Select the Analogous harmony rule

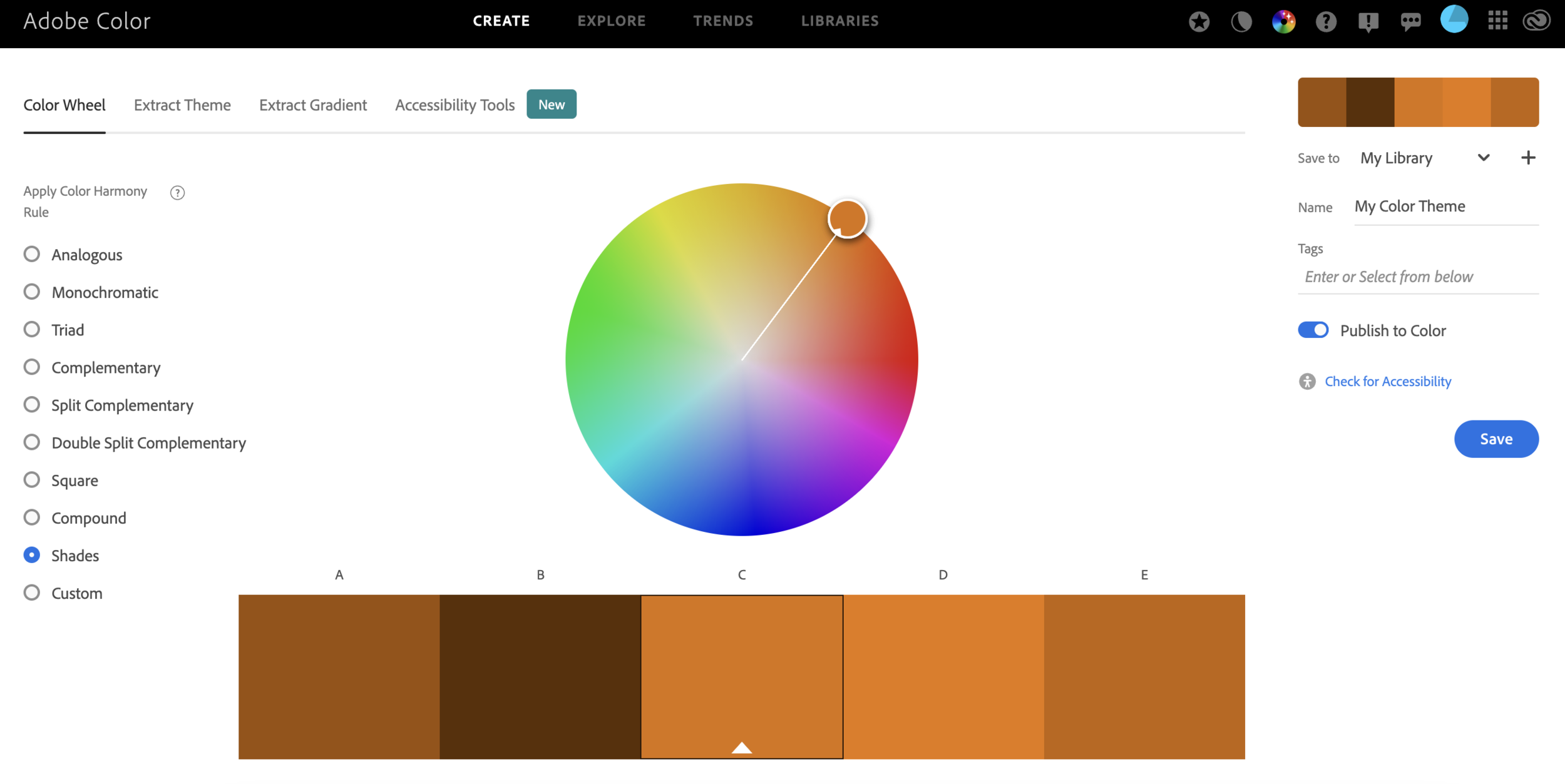(32, 254)
